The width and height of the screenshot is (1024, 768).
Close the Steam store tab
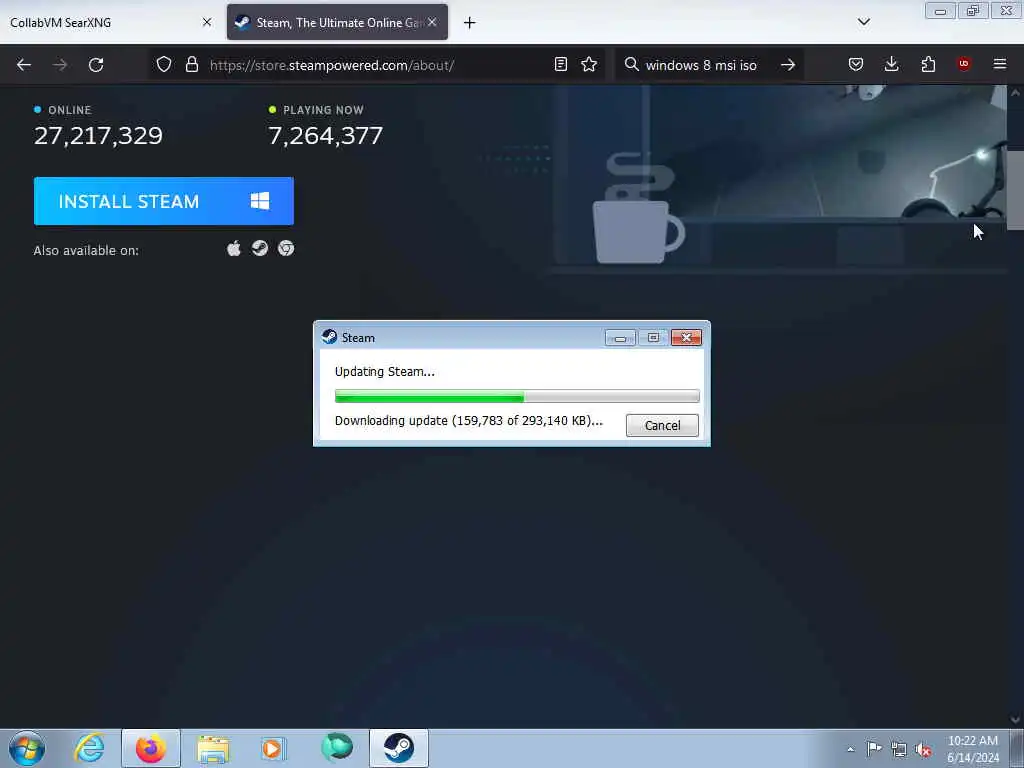432,22
